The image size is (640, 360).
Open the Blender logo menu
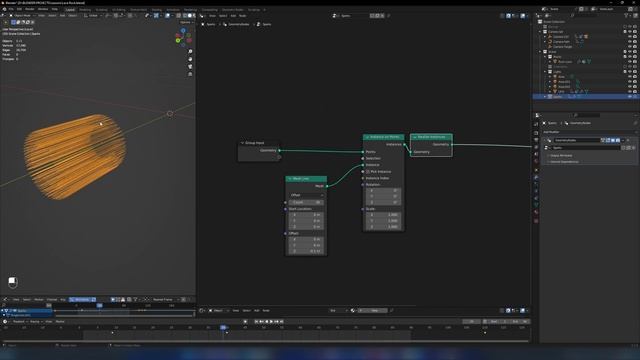coord(4,9)
